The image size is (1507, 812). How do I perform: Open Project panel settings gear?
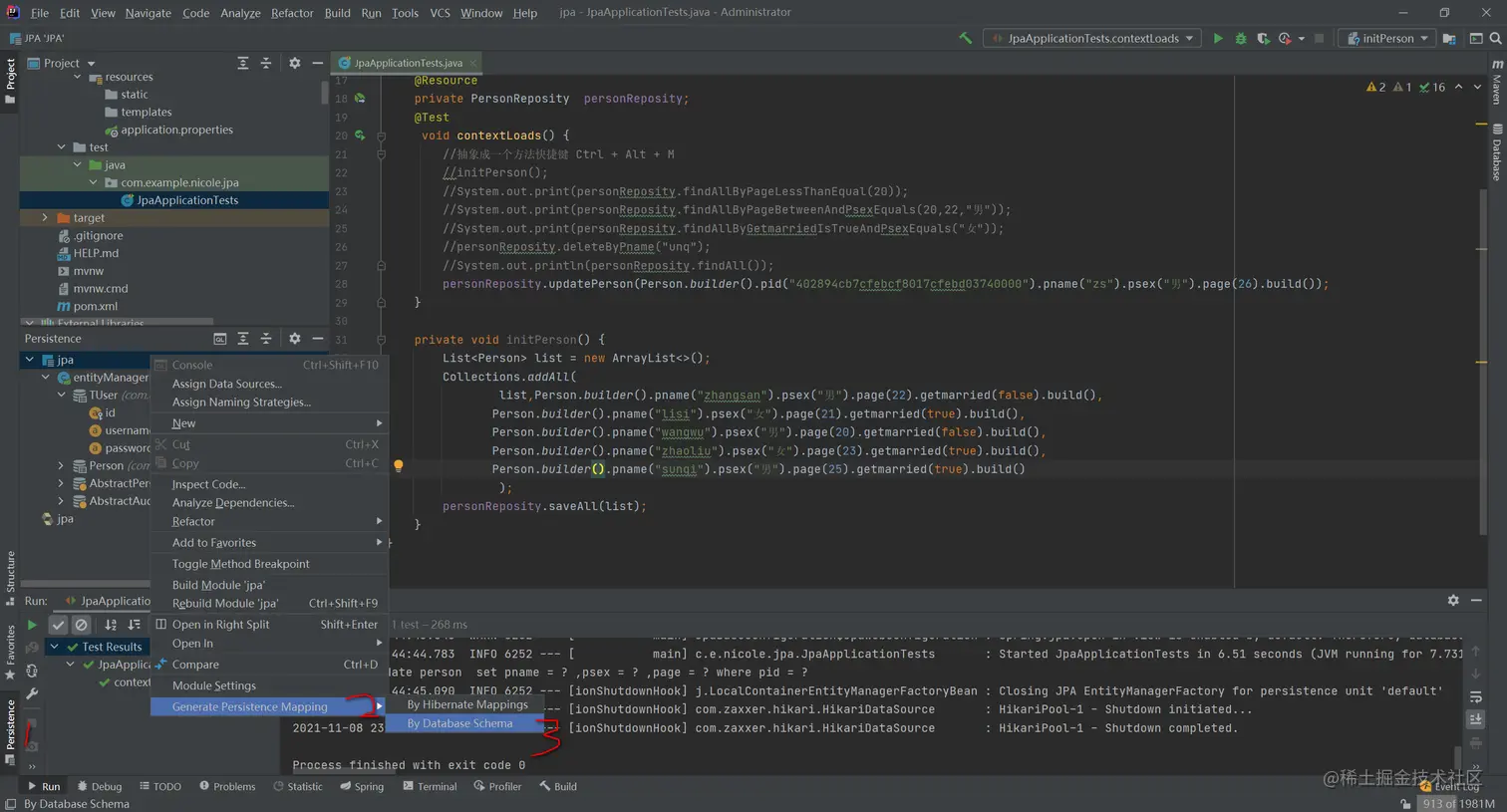coord(294,63)
